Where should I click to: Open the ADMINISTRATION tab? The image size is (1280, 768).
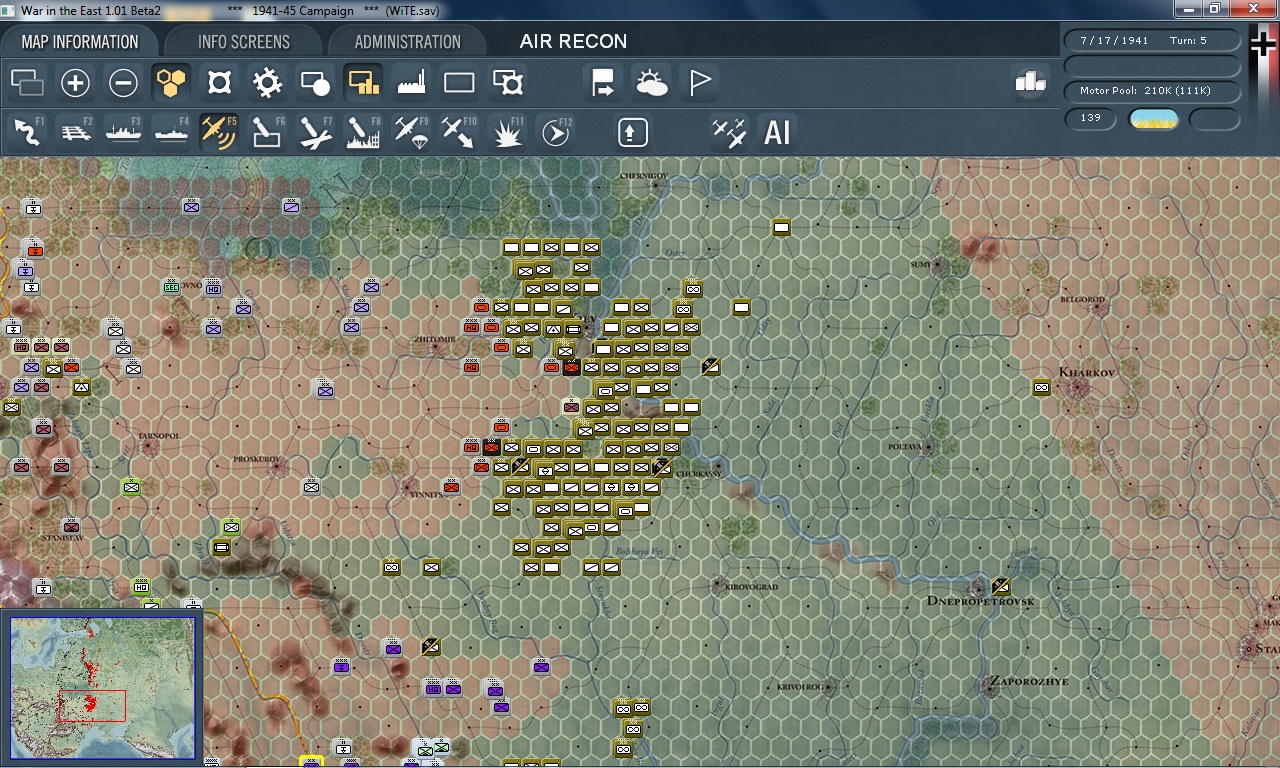click(407, 42)
